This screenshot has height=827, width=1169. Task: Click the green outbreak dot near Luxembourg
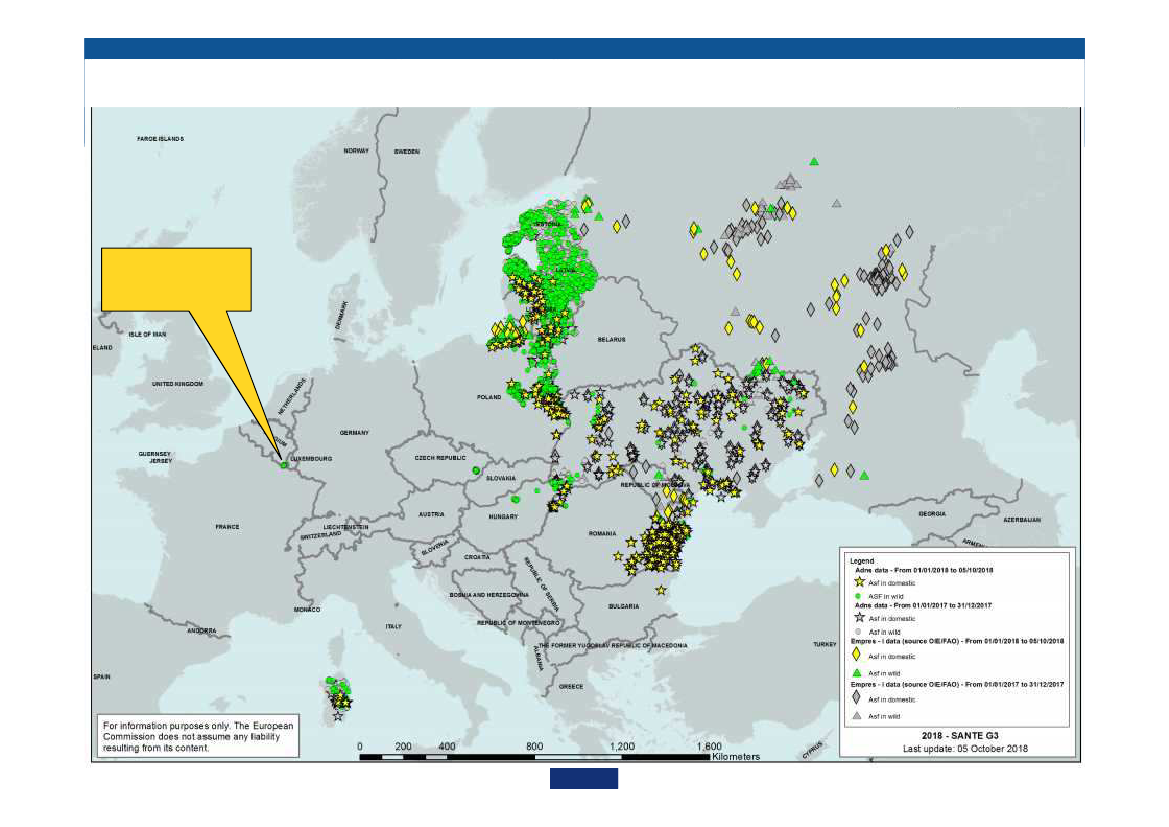pyautogui.click(x=284, y=464)
